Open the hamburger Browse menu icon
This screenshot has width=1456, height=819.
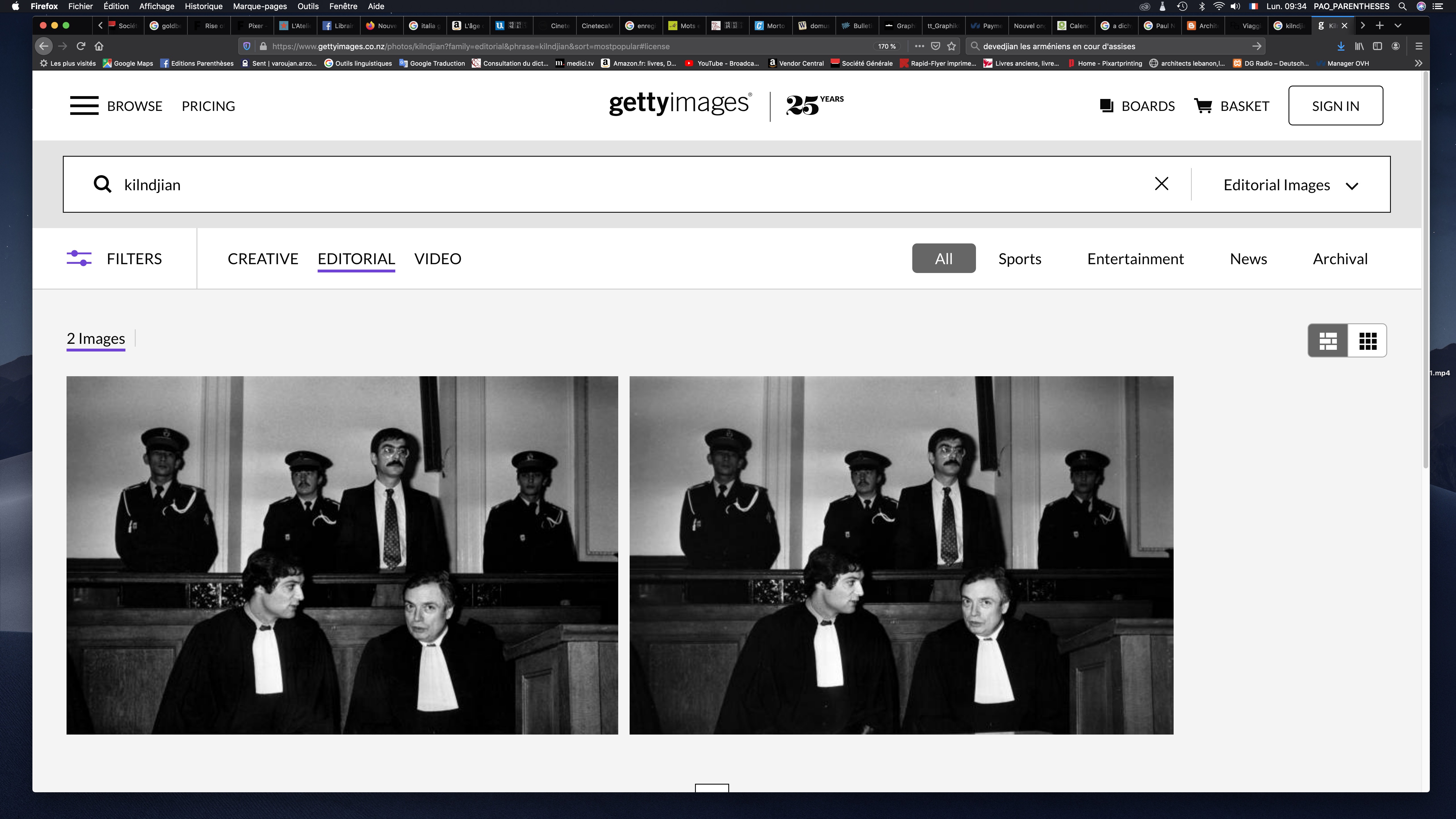click(84, 106)
